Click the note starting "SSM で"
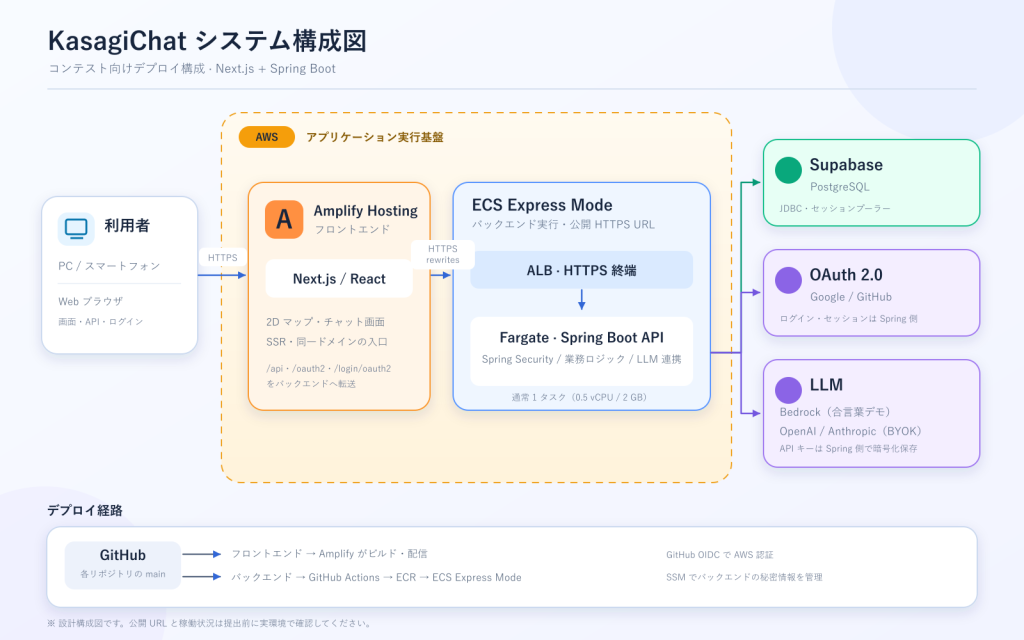The width and height of the screenshot is (1024, 640). (x=744, y=577)
